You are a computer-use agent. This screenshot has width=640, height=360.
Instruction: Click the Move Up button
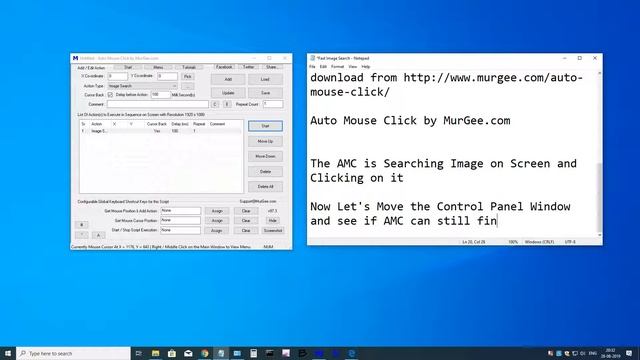click(265, 141)
